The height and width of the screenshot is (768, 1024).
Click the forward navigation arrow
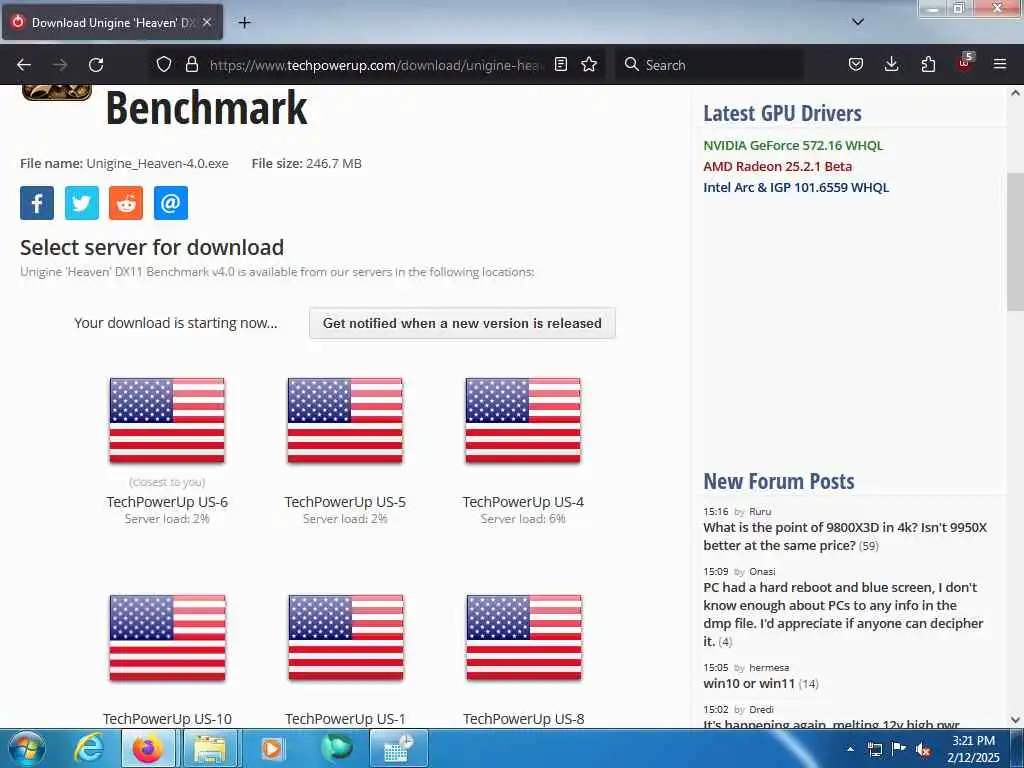pos(60,65)
